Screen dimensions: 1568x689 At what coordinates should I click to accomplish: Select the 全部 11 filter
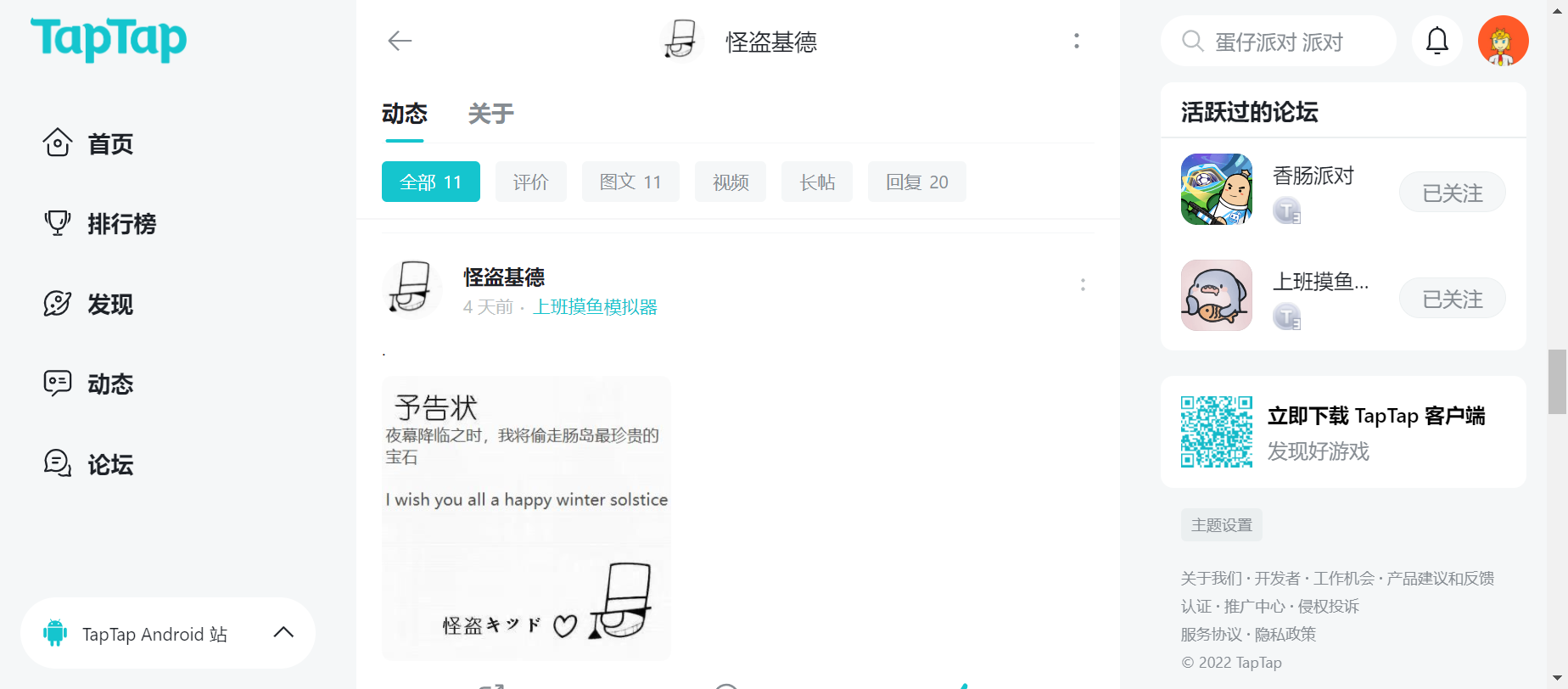point(431,182)
